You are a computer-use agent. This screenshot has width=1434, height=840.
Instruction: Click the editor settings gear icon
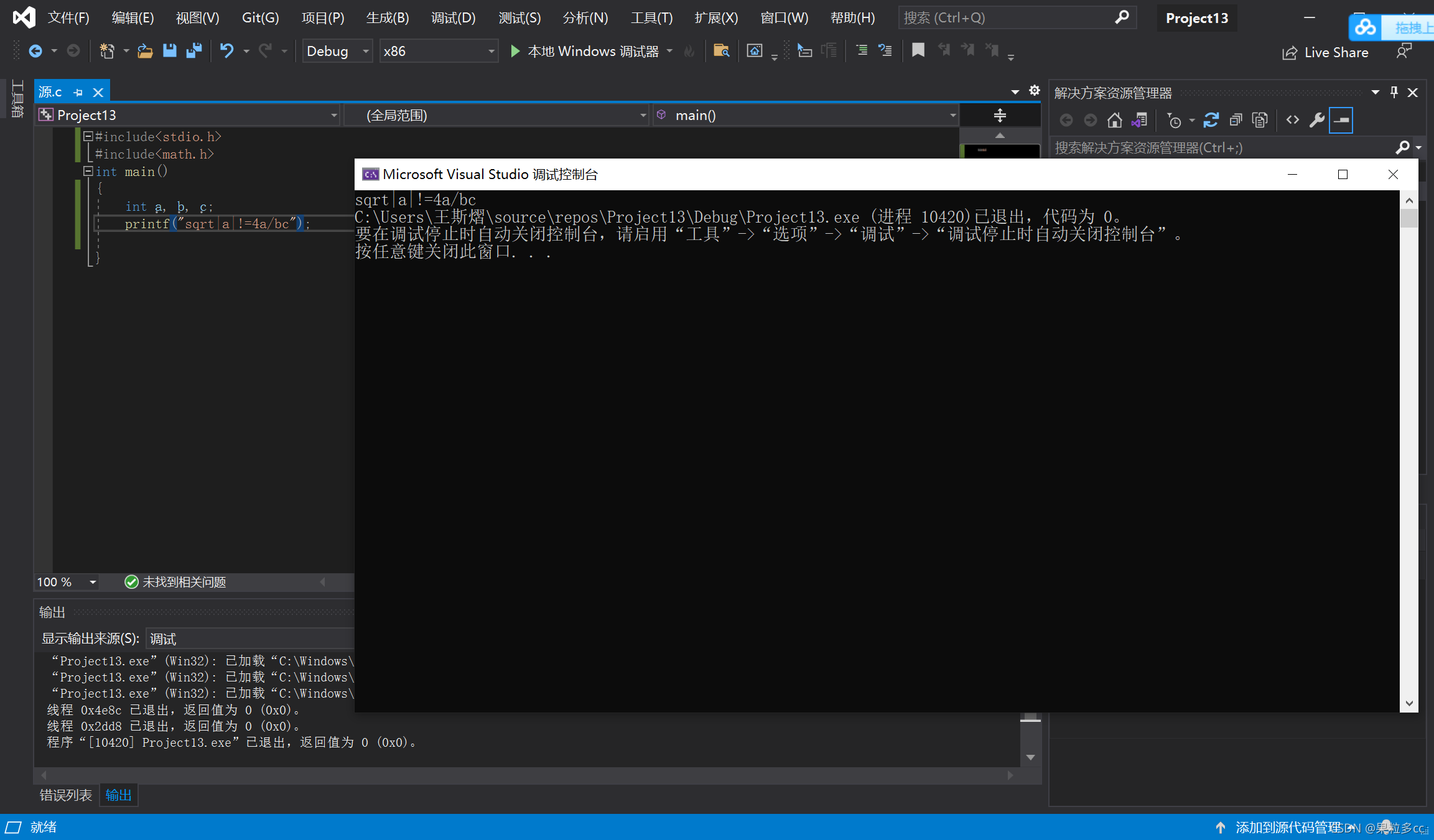[1035, 91]
